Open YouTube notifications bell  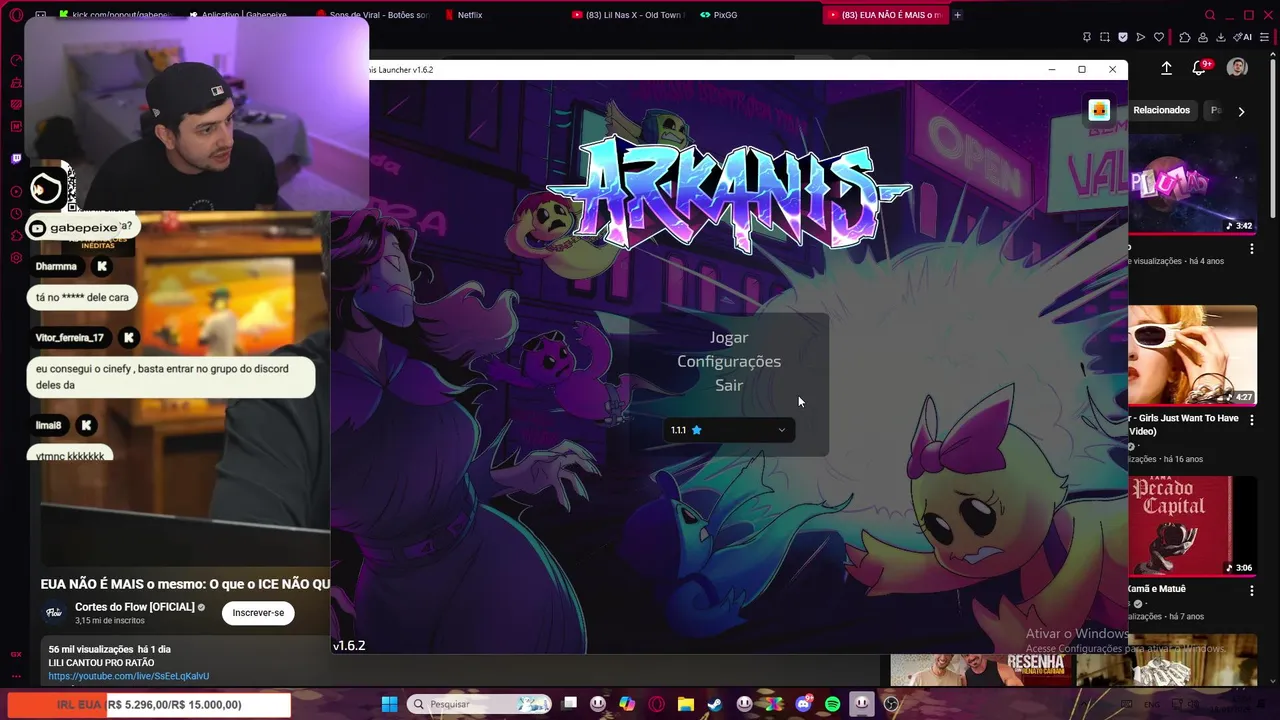(1199, 68)
